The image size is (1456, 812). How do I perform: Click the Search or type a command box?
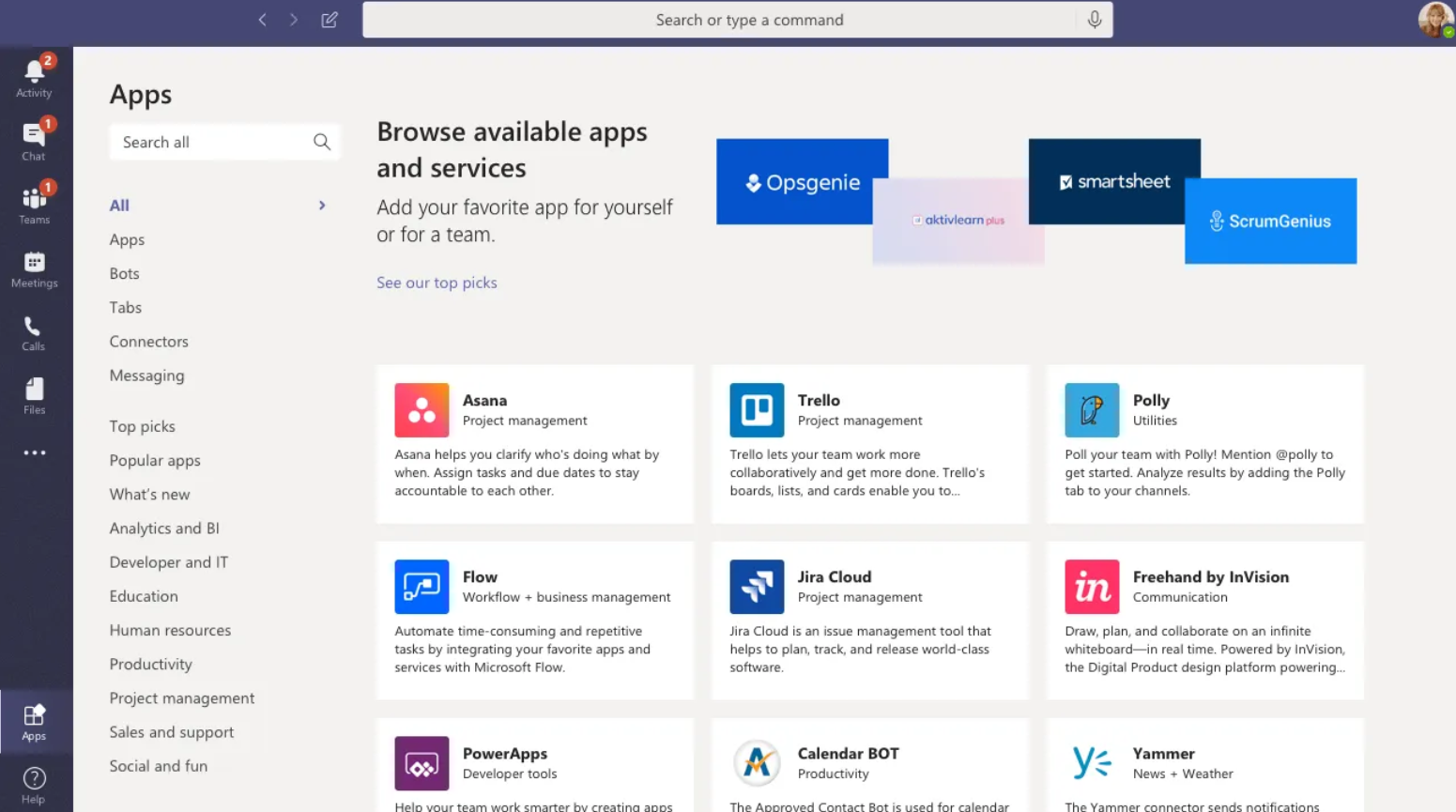click(737, 20)
